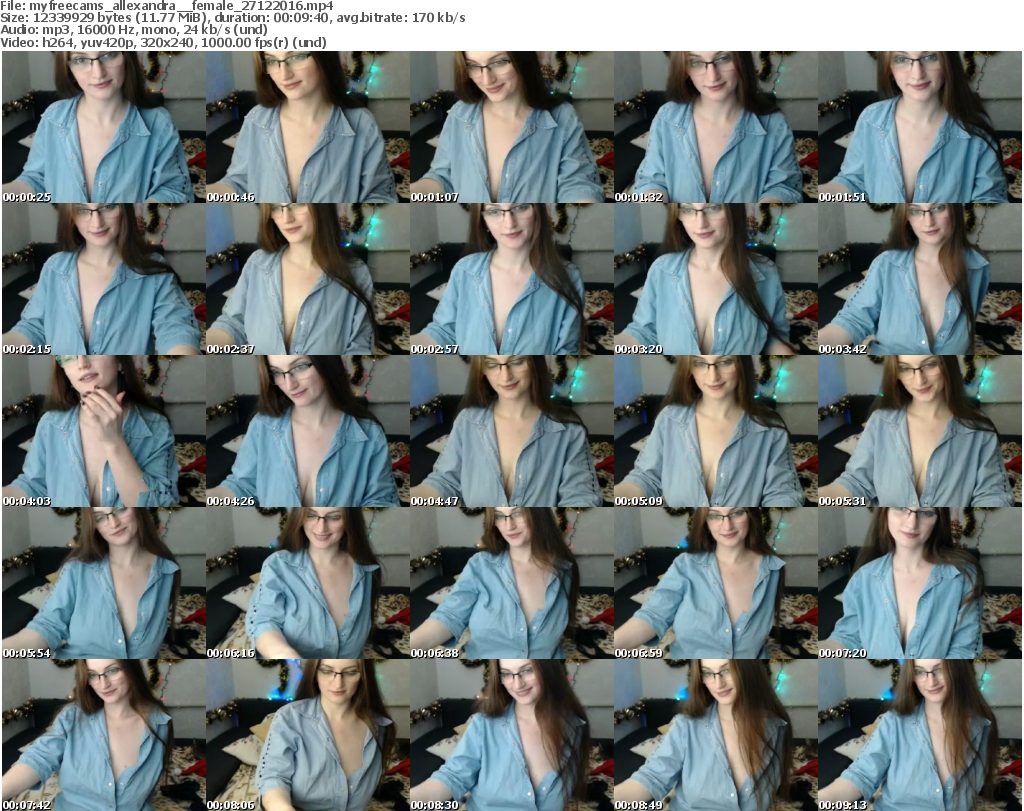Screen dimensions: 1024x811
Task: Open the thumbnail labeled 00:08:30
Action: [x=510, y=735]
